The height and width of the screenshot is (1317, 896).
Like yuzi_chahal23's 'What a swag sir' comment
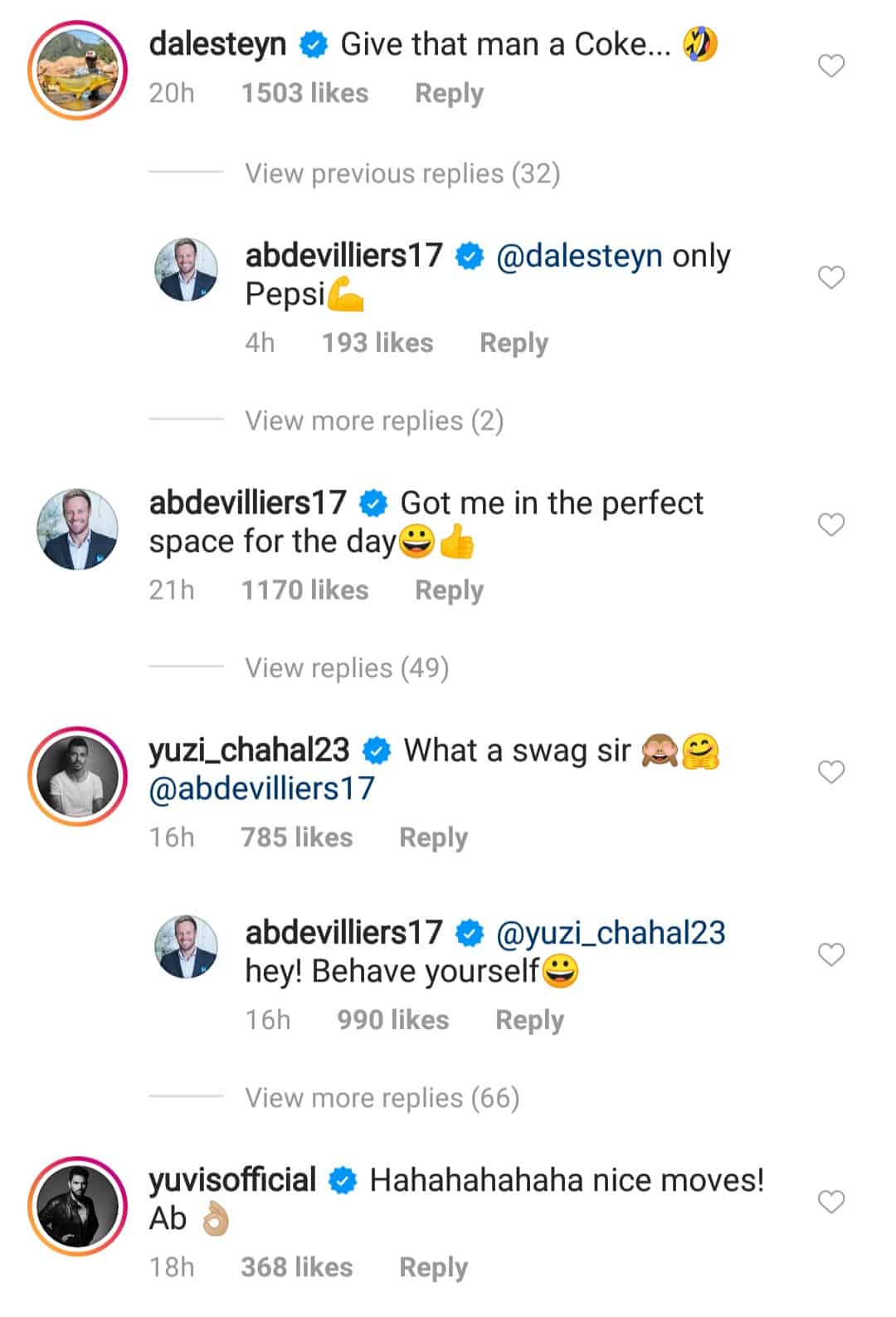[x=830, y=772]
